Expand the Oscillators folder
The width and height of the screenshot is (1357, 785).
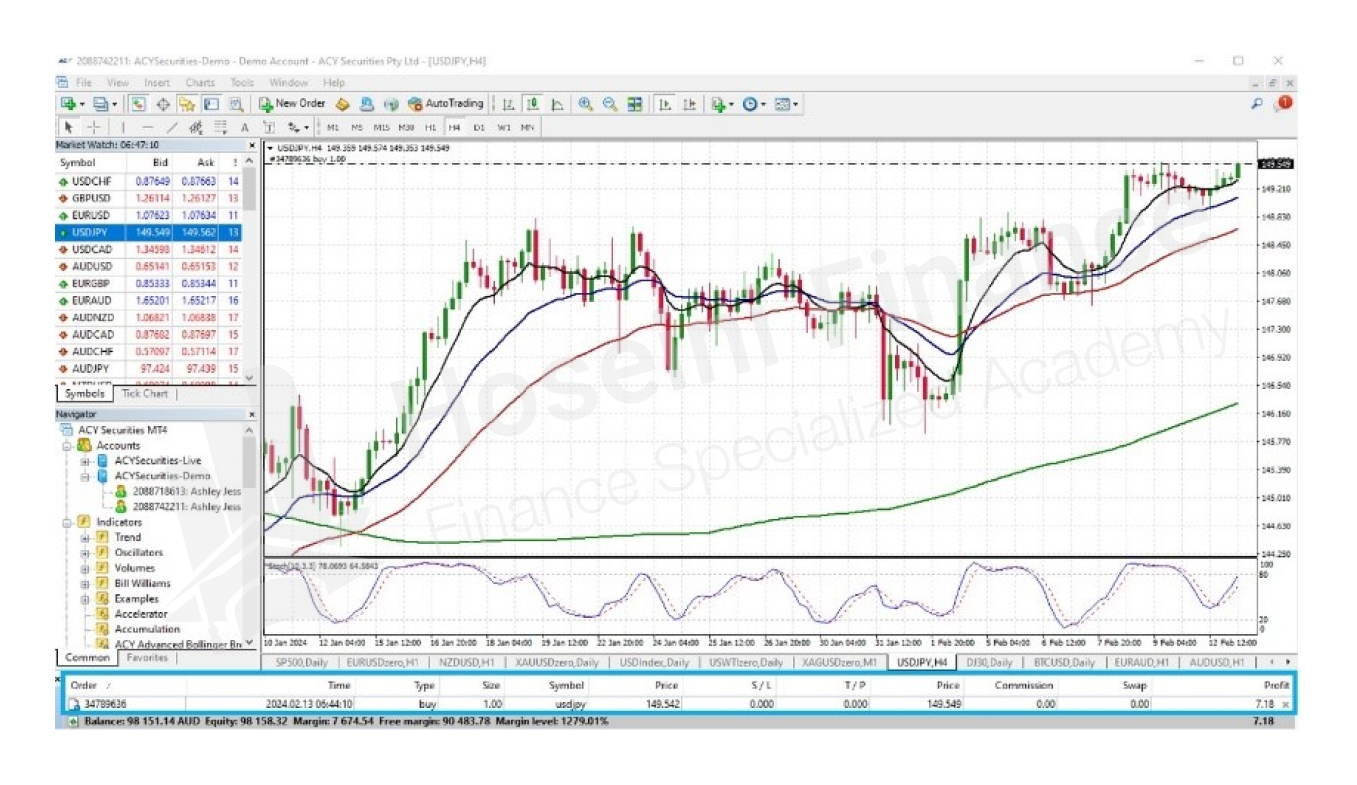(86, 553)
